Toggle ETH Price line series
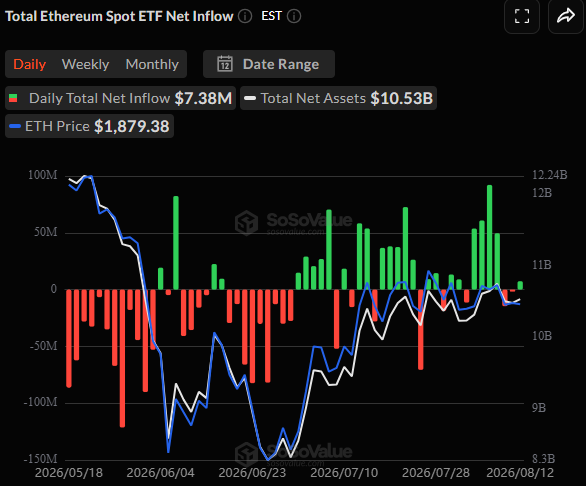586x486 pixels. pos(89,126)
